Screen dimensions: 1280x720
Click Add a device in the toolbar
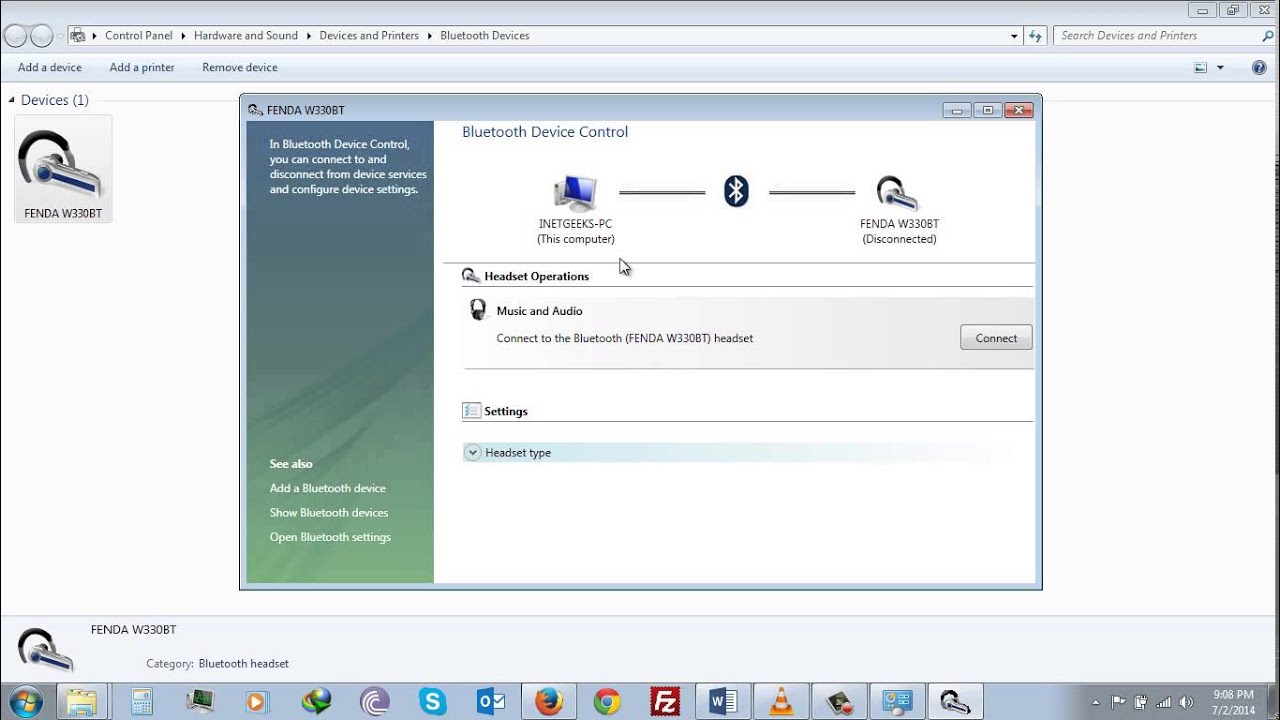(50, 67)
